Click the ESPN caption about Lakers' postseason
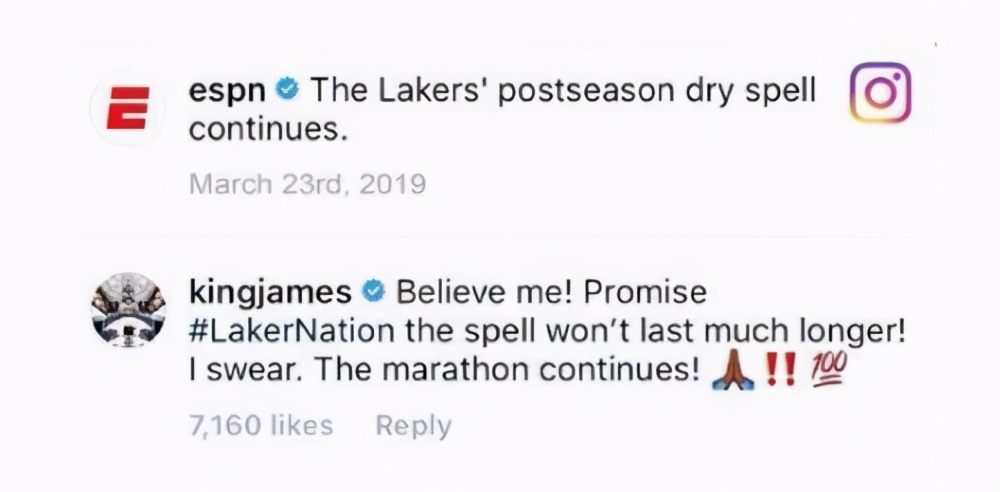The width and height of the screenshot is (1000, 492). point(503,110)
